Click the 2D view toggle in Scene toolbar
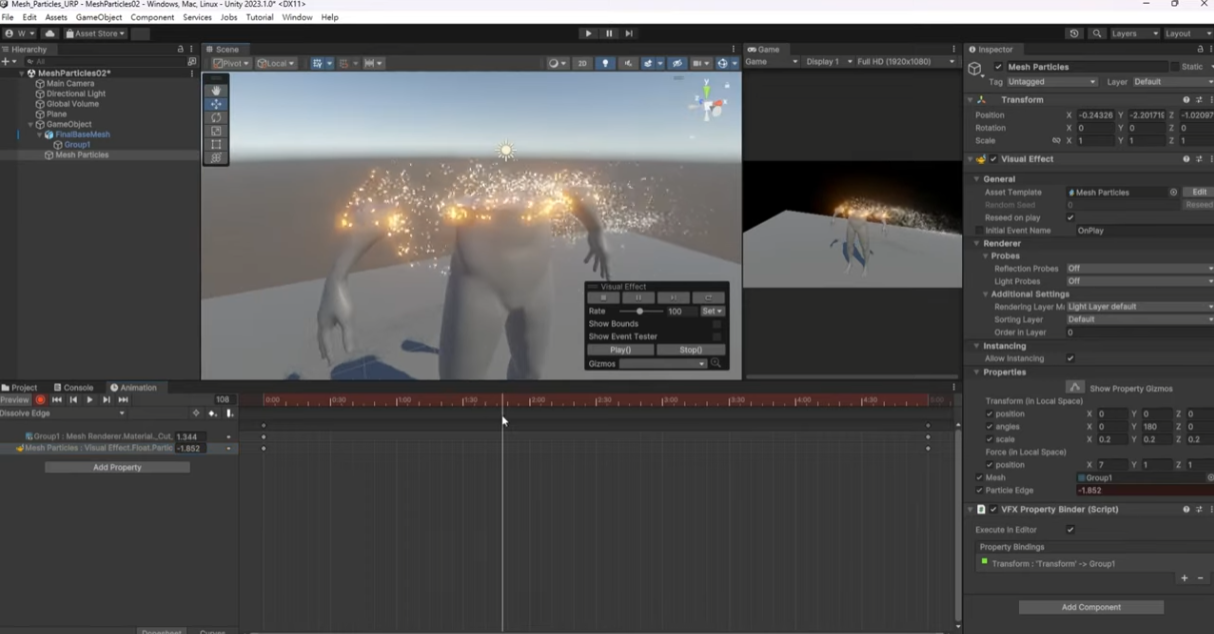The height and width of the screenshot is (634, 1214). click(581, 63)
